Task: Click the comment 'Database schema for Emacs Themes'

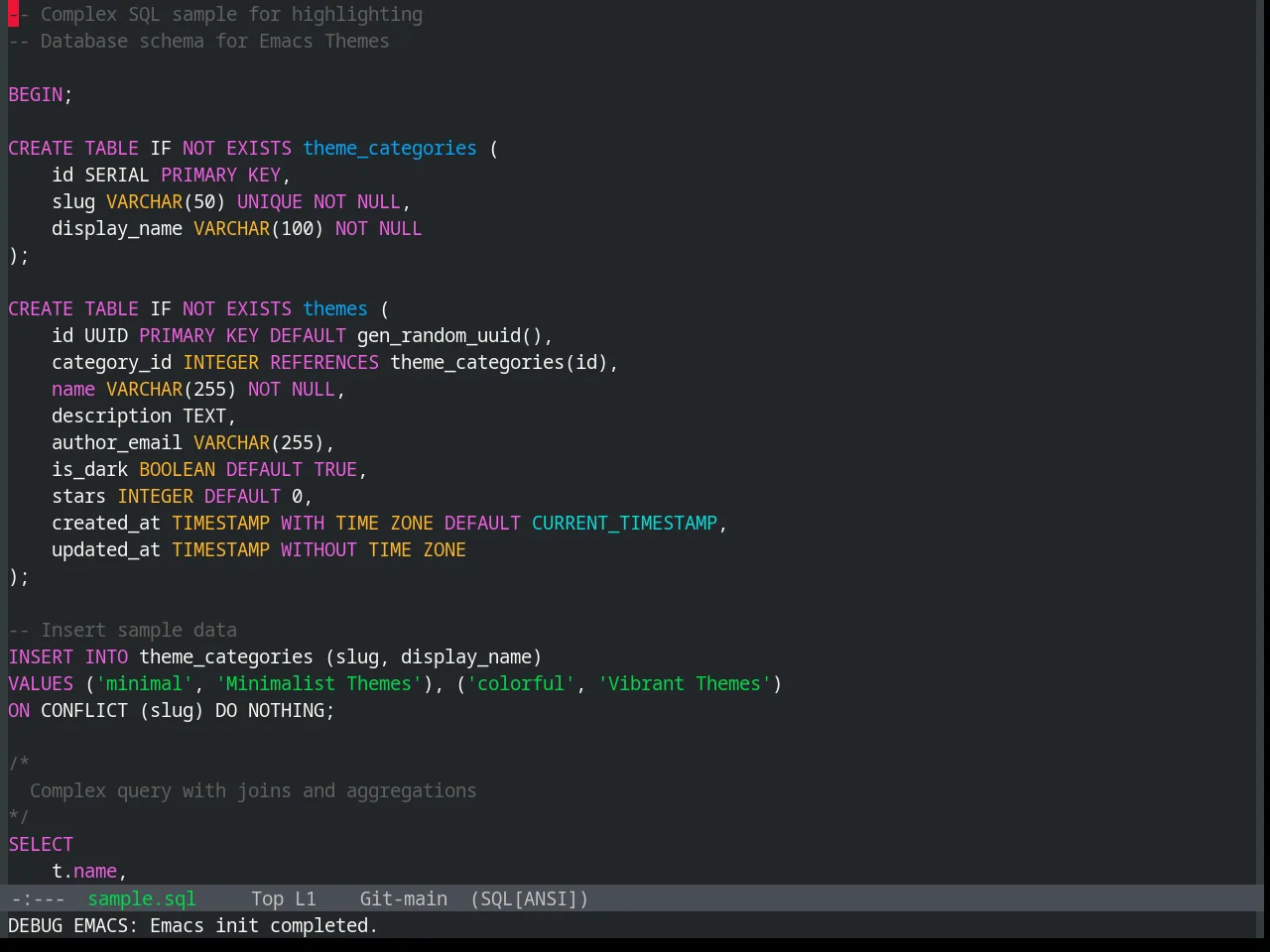Action: [x=214, y=42]
